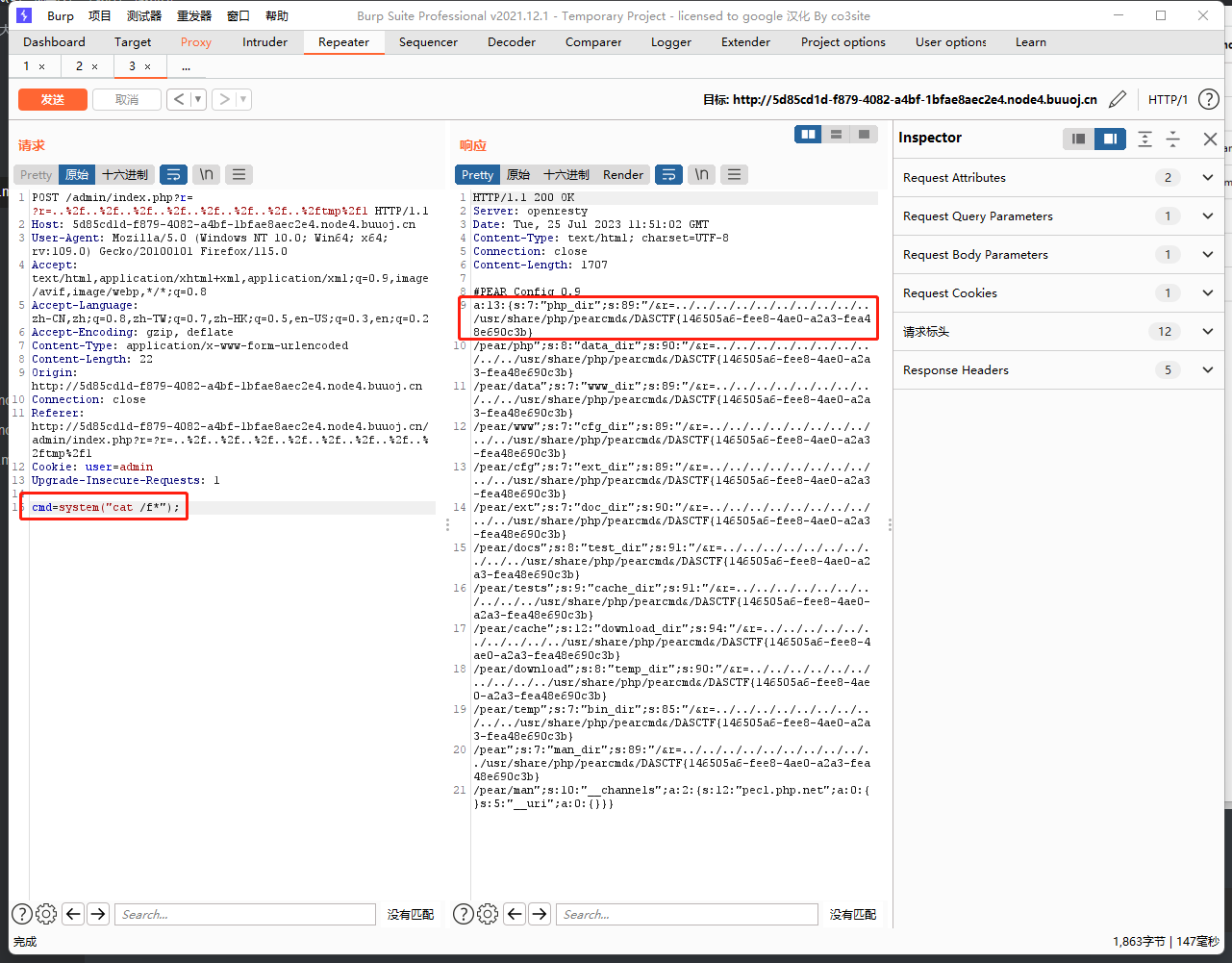Go to next match in response search
Viewport: 1232px width, 963px height.
point(540,914)
